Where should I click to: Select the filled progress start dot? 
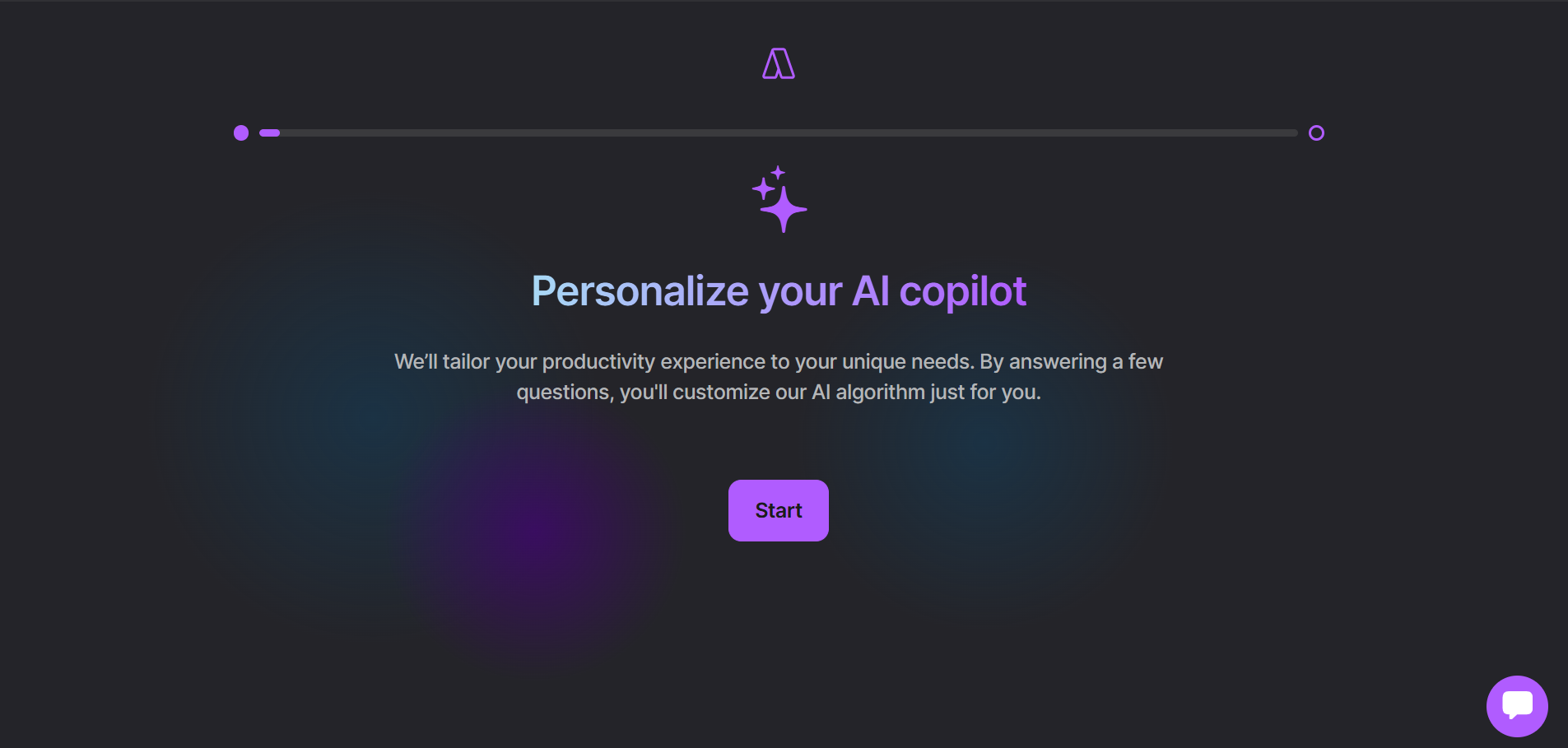tap(241, 132)
